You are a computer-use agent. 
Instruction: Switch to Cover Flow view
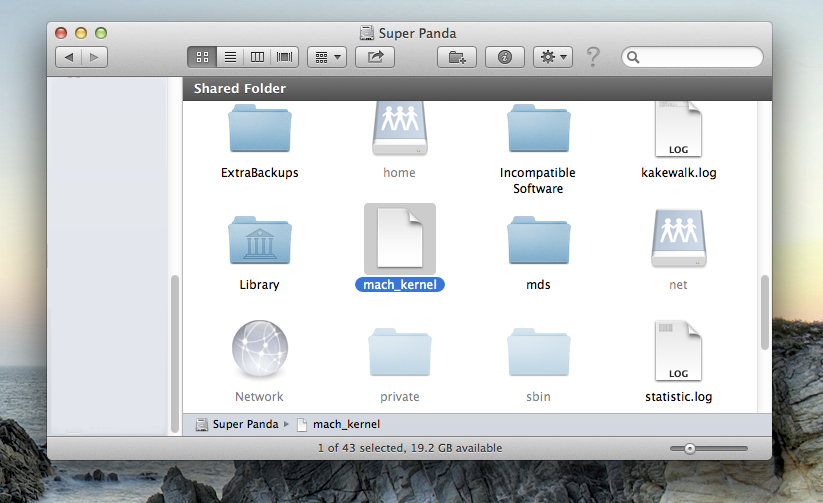point(284,57)
